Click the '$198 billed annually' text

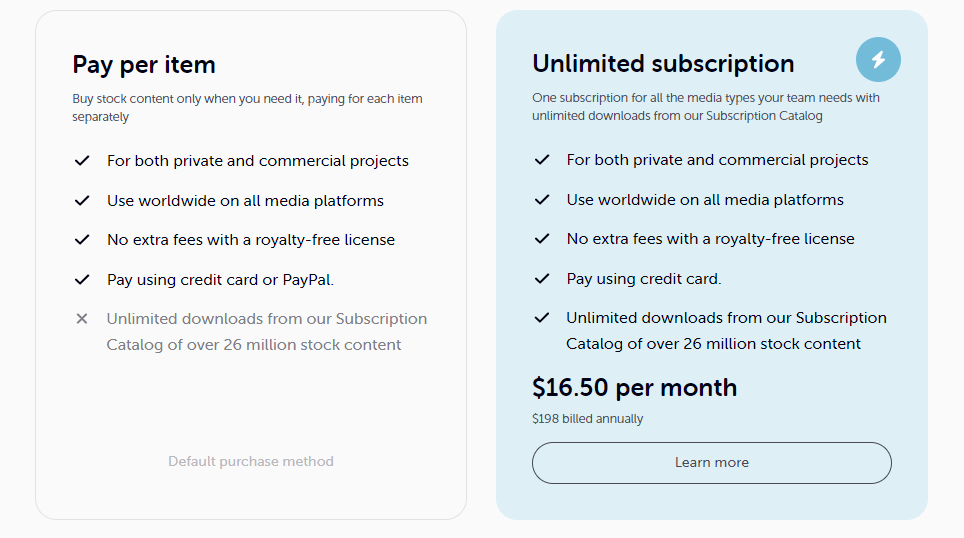coord(587,419)
